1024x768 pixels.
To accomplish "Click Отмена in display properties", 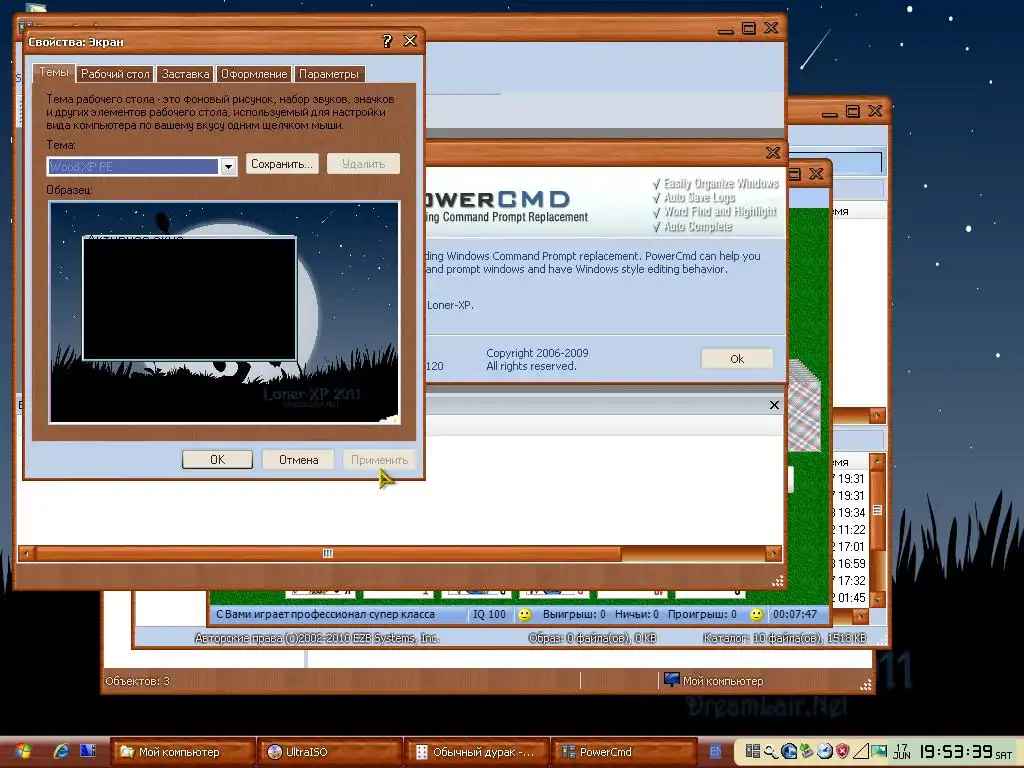I will (298, 460).
